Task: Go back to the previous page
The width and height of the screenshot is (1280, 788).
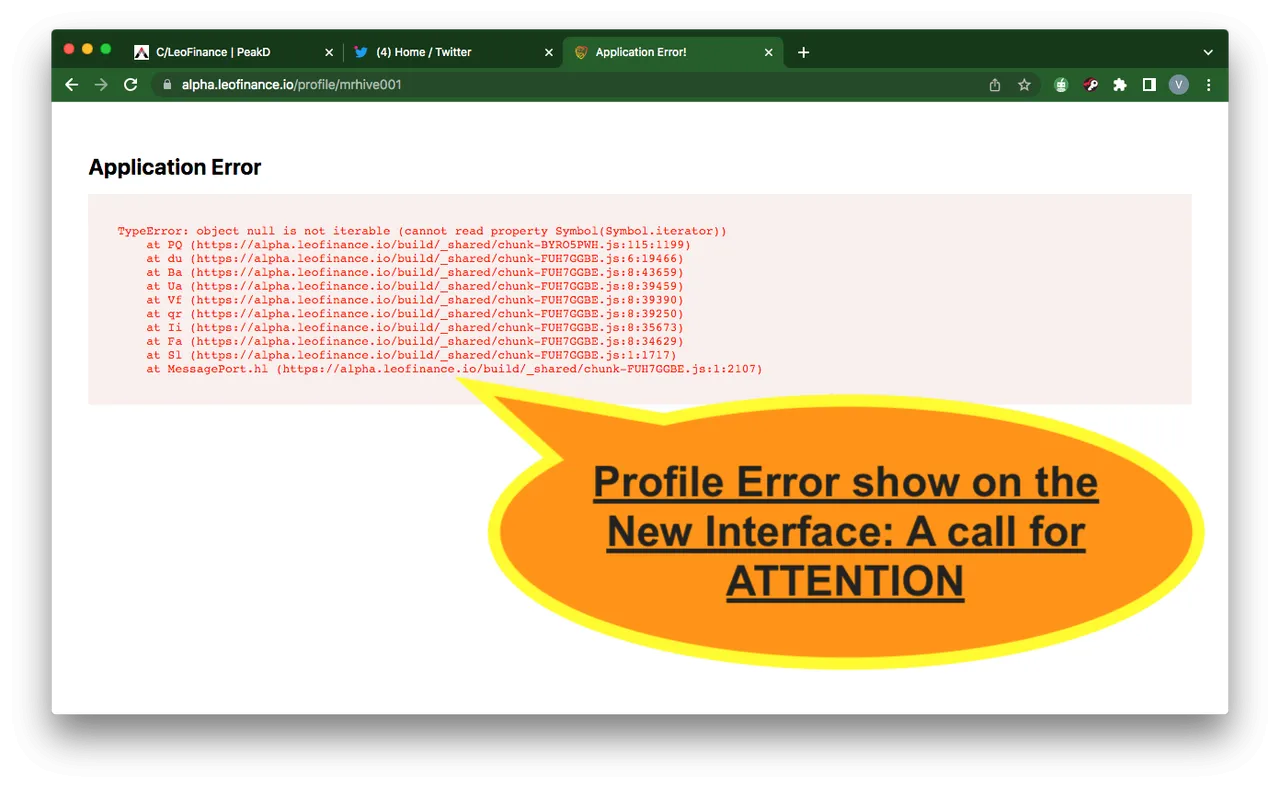Action: tap(71, 85)
